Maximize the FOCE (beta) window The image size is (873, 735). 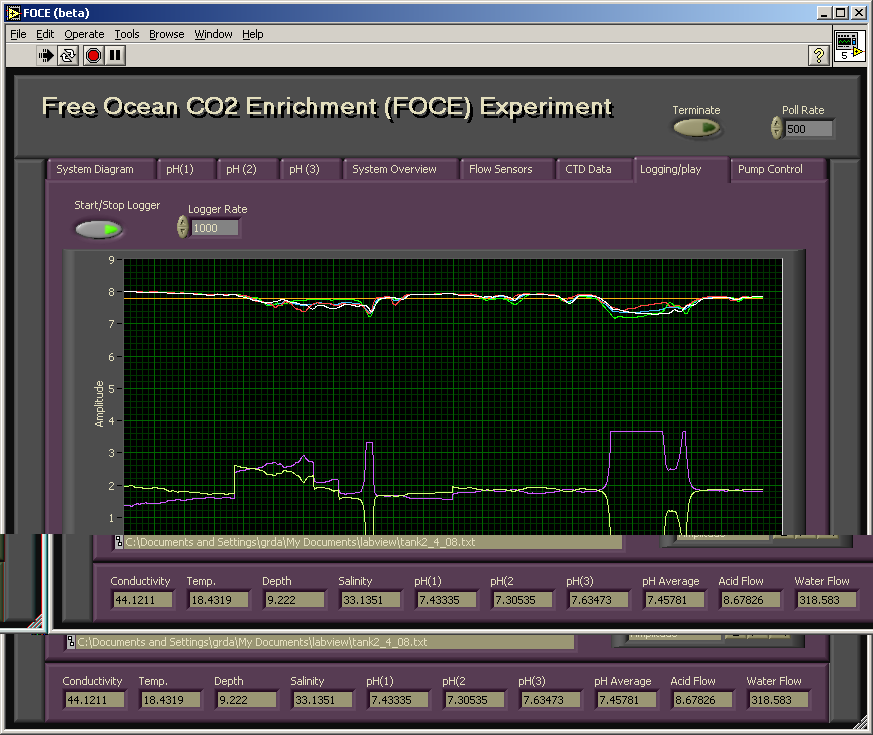tap(840, 13)
